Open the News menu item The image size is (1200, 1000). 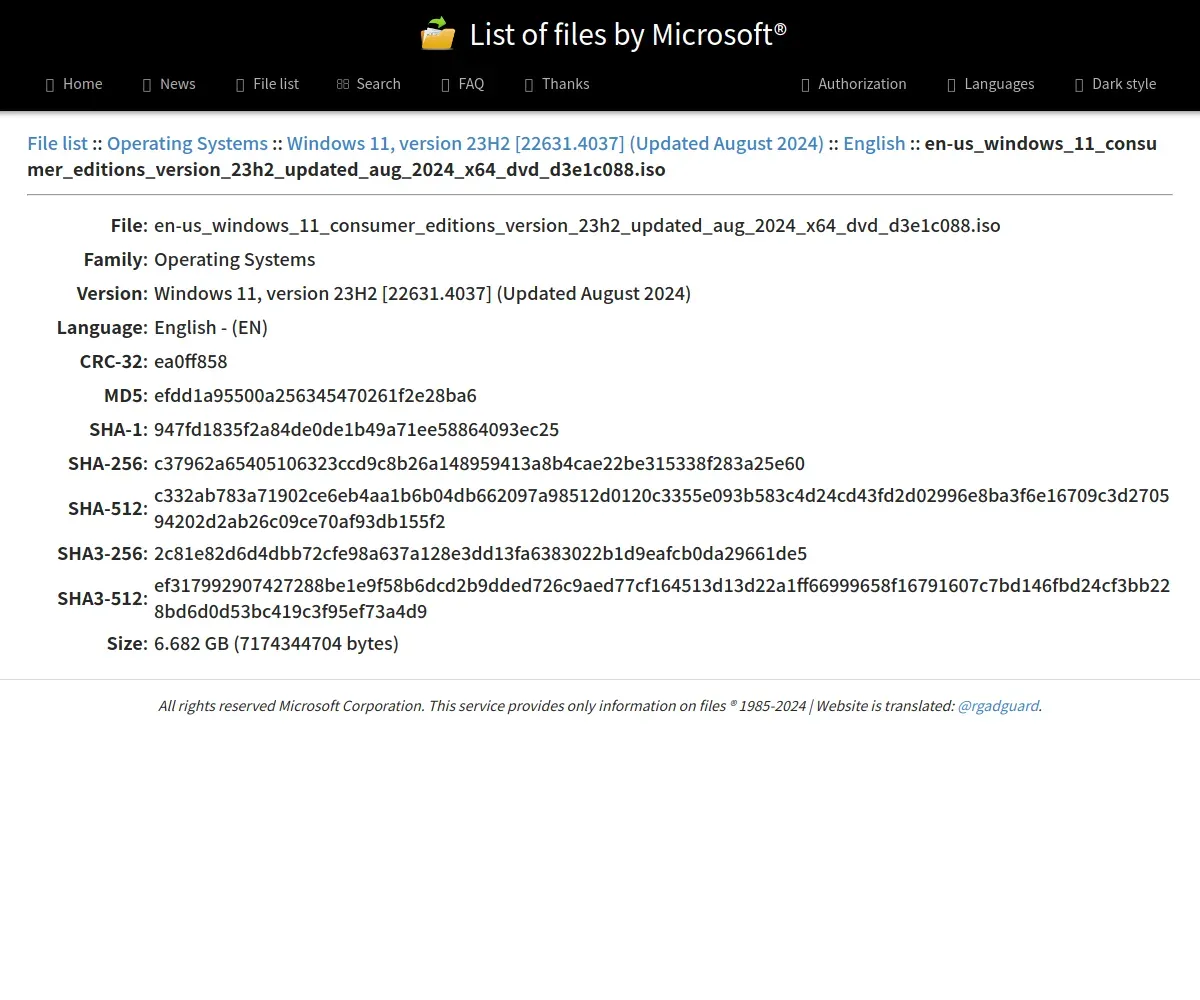(169, 84)
